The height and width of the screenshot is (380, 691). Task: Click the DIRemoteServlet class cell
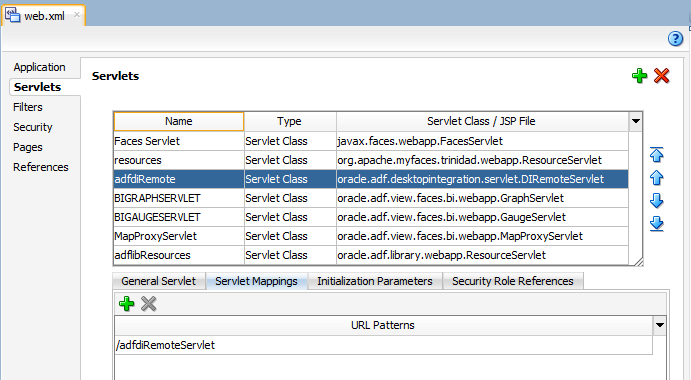point(482,179)
